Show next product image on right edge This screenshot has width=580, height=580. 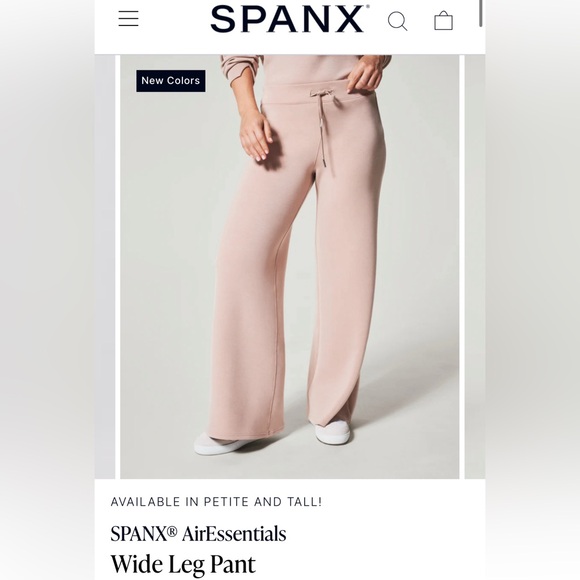[x=475, y=266]
